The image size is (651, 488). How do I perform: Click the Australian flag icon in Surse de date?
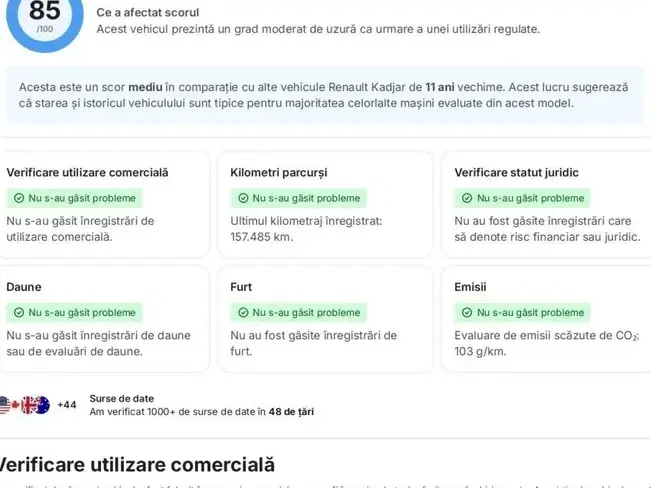click(42, 405)
